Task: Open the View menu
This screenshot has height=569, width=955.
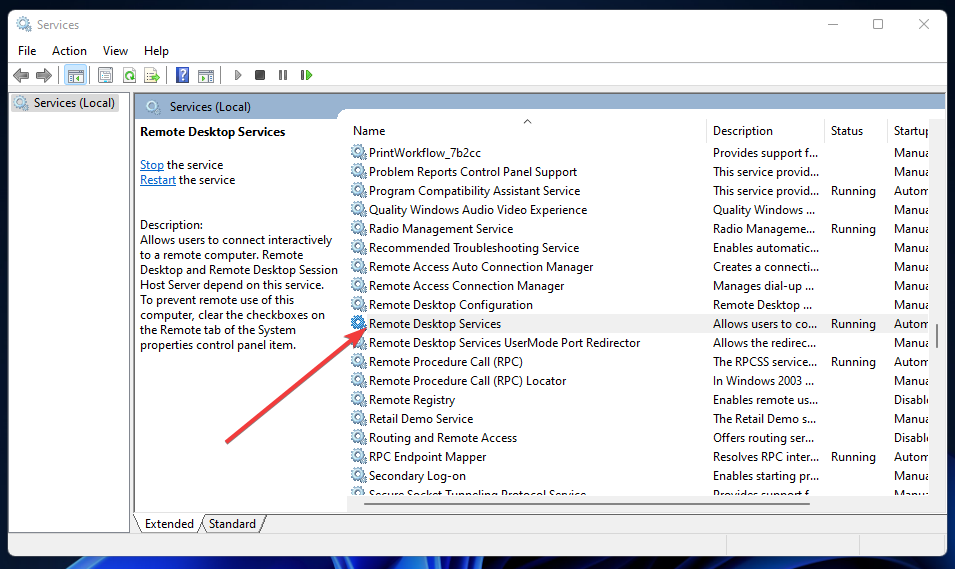Action: pyautogui.click(x=115, y=51)
